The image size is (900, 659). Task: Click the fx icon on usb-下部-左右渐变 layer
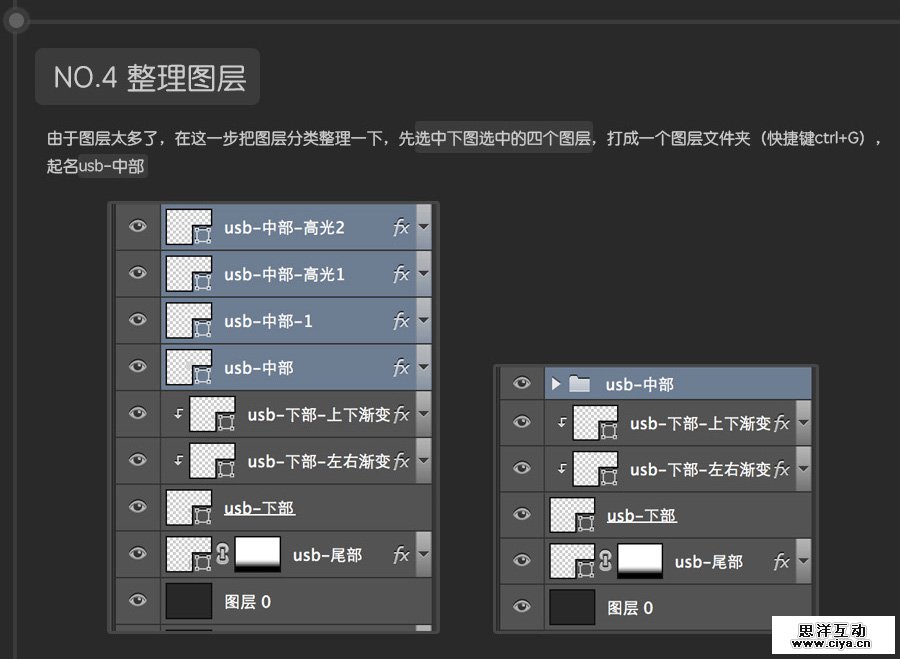[x=403, y=460]
